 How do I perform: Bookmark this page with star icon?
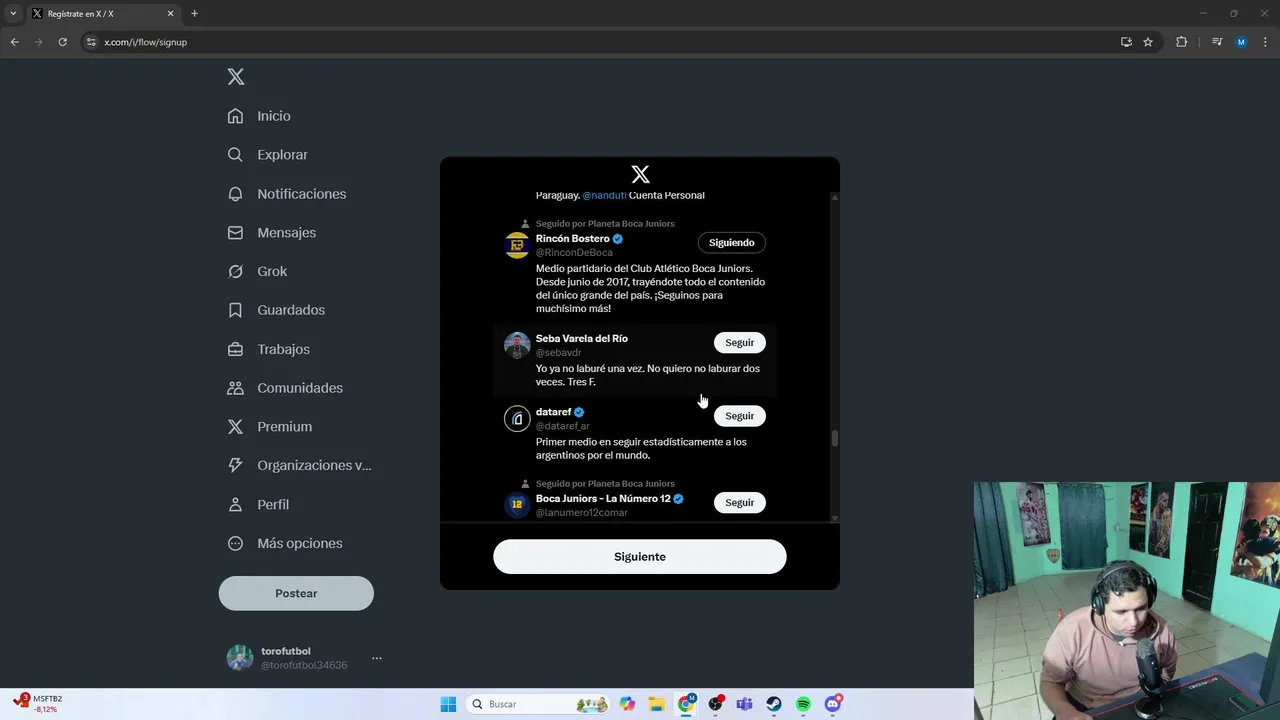click(1148, 42)
